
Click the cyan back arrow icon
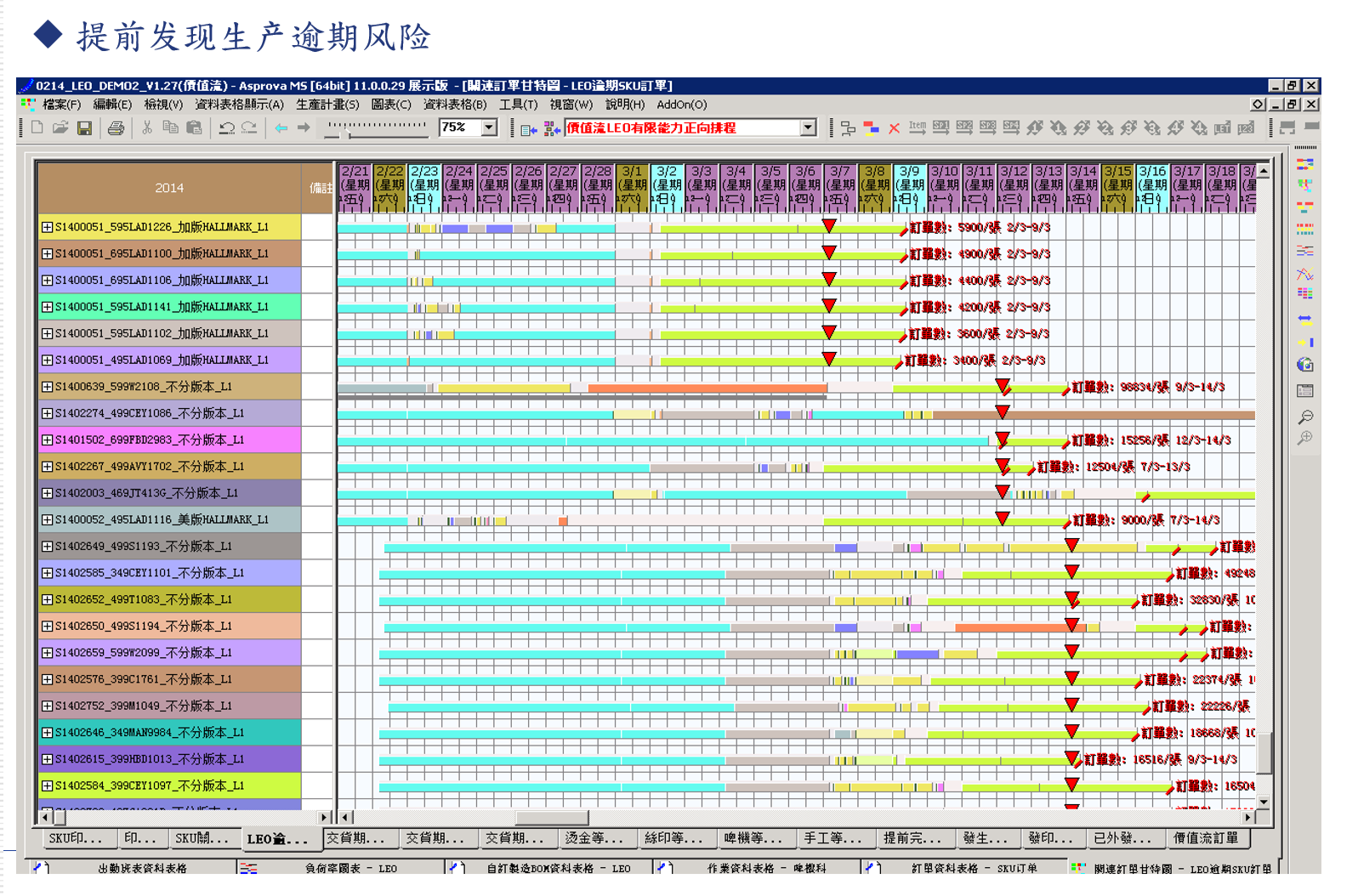[281, 128]
